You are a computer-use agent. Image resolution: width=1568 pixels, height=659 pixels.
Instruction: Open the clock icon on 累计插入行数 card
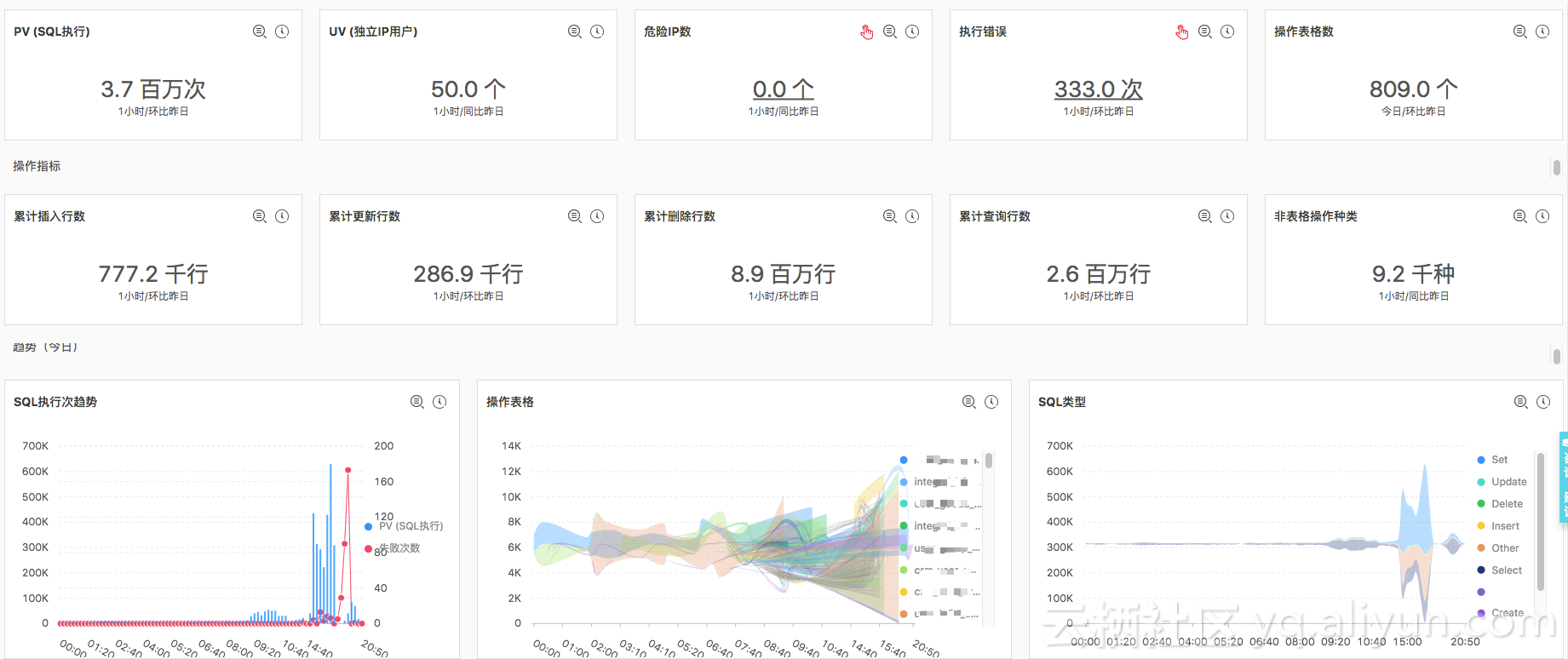(282, 216)
